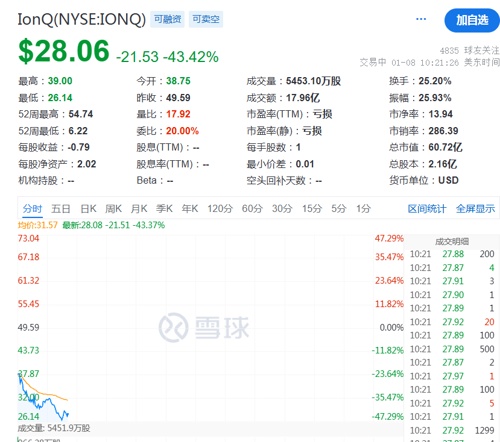Click the 每股收益 value -0.79
Screen dimensions: 500x442
79,147
